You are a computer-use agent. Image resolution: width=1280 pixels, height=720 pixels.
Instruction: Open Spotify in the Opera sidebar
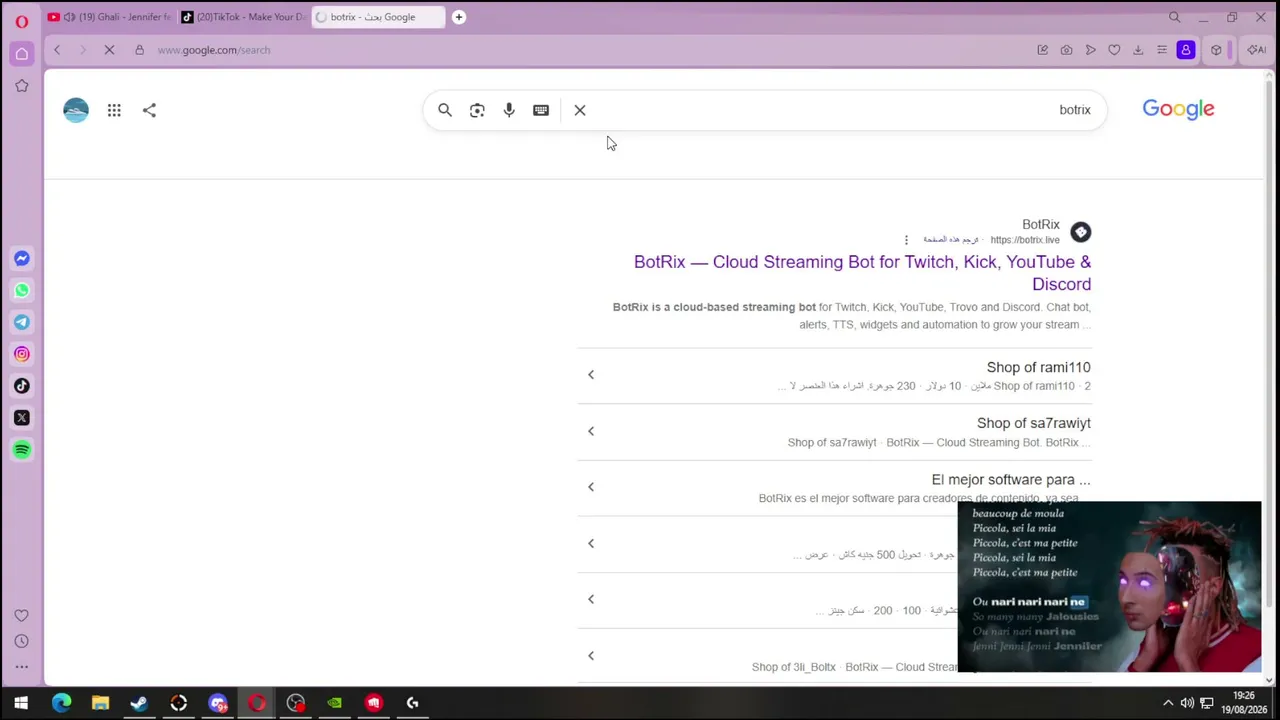coord(21,450)
